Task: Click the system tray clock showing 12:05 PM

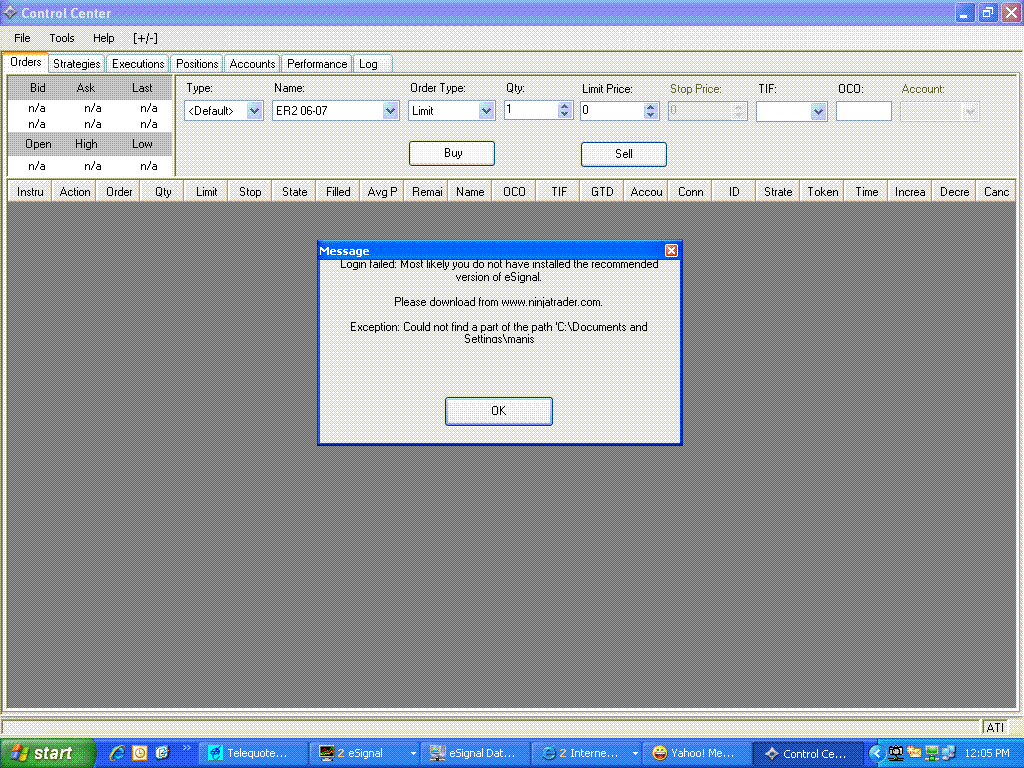Action: point(986,753)
